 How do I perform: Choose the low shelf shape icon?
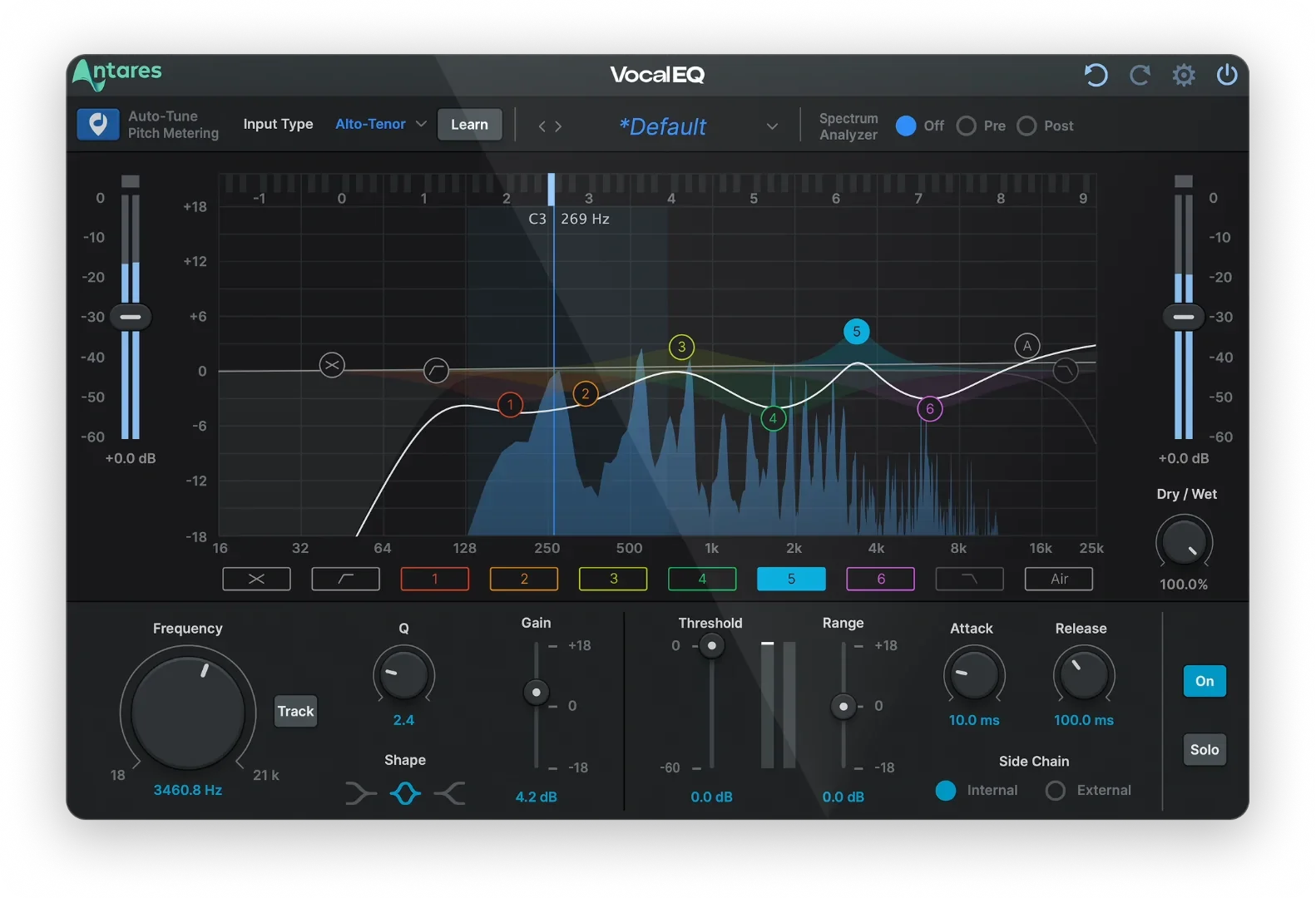(360, 793)
